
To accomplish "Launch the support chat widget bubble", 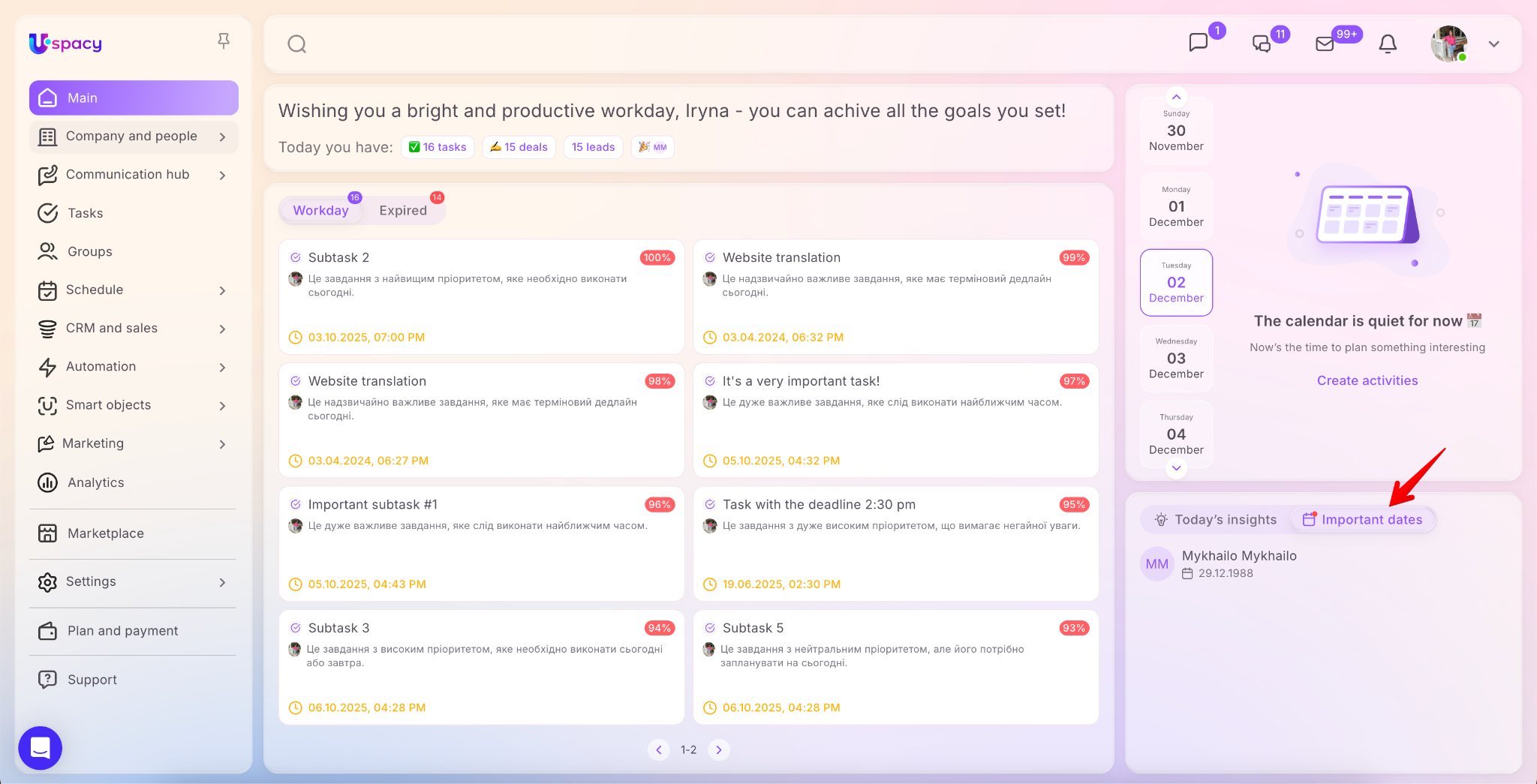I will (41, 747).
